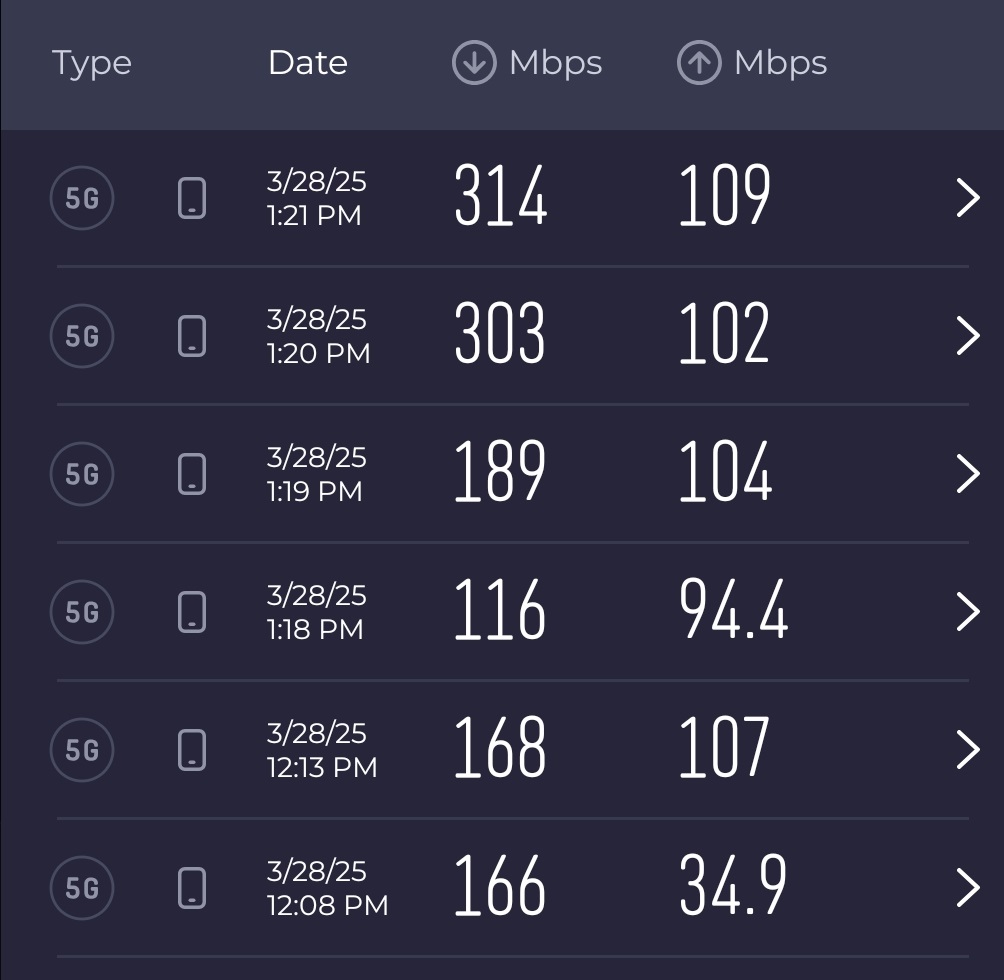
Task: Sort results by the Type column header
Action: click(x=92, y=64)
